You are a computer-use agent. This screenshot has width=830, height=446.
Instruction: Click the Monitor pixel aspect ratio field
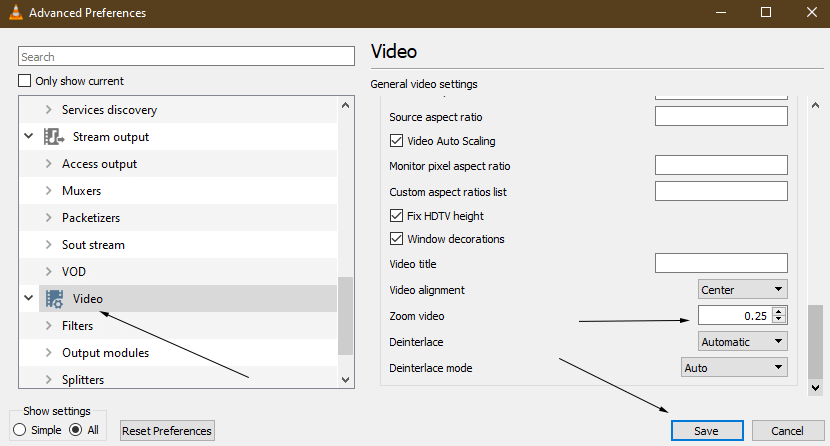tap(721, 165)
